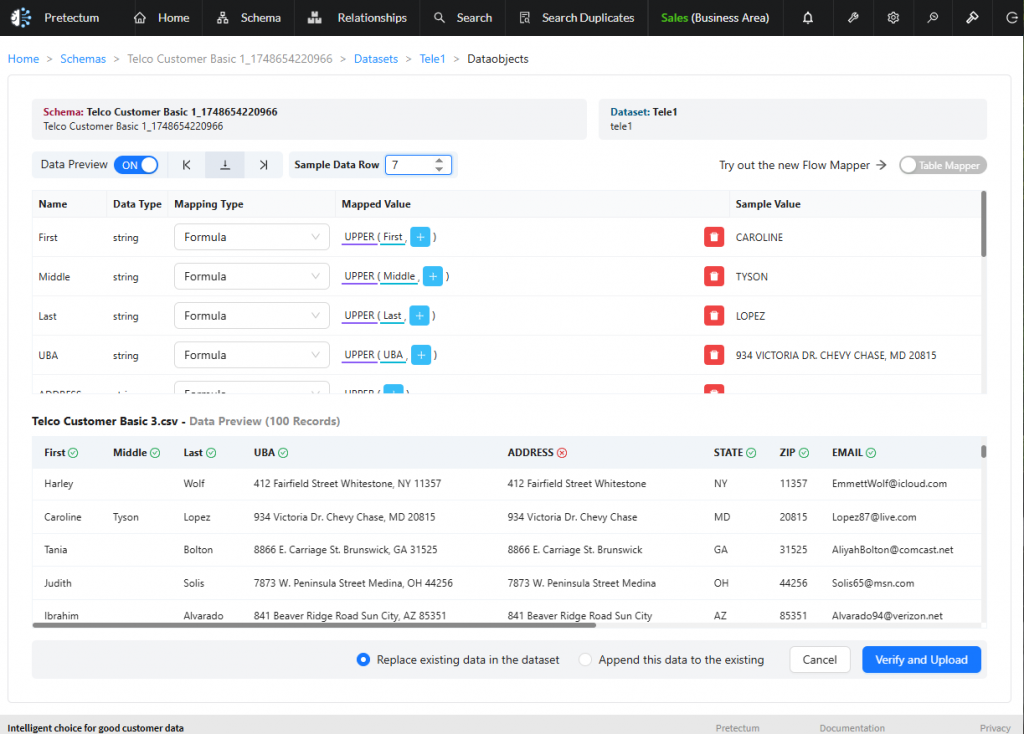Click email cell Lopez87@live.com

(x=874, y=517)
